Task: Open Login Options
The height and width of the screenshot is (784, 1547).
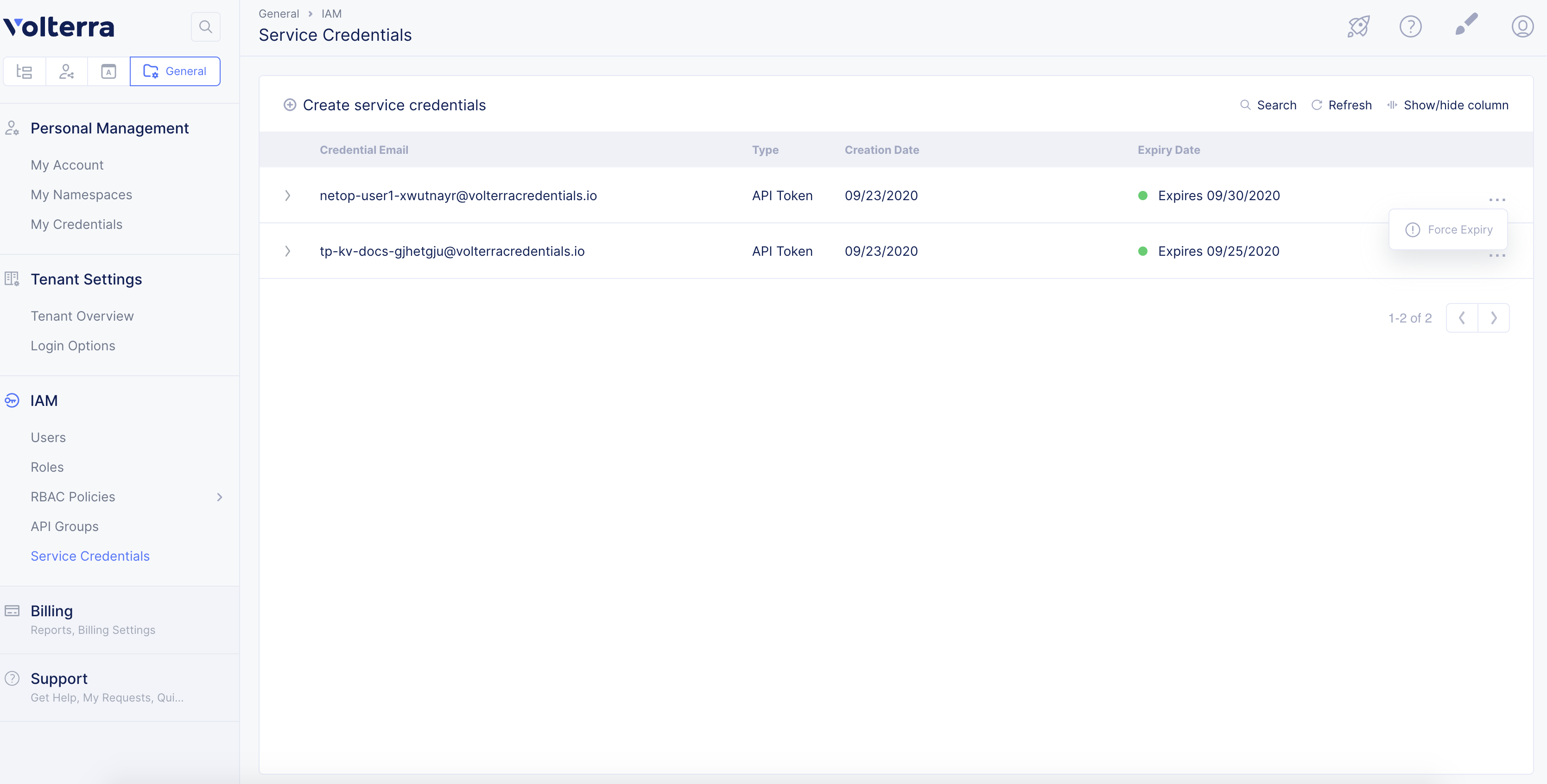Action: point(73,347)
